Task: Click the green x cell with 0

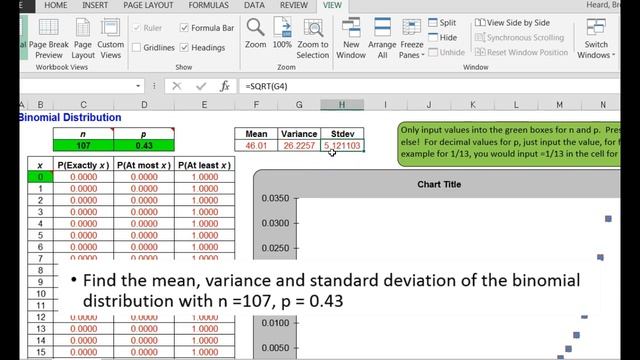Action: [x=40, y=177]
